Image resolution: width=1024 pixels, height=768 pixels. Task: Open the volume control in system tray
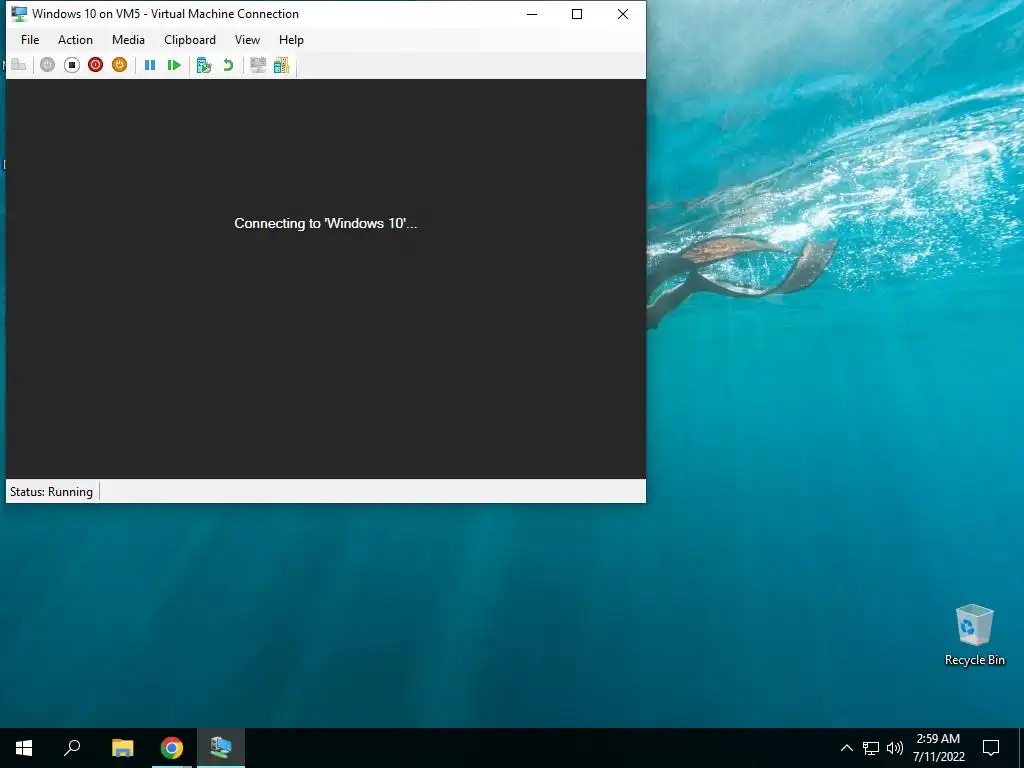click(895, 748)
